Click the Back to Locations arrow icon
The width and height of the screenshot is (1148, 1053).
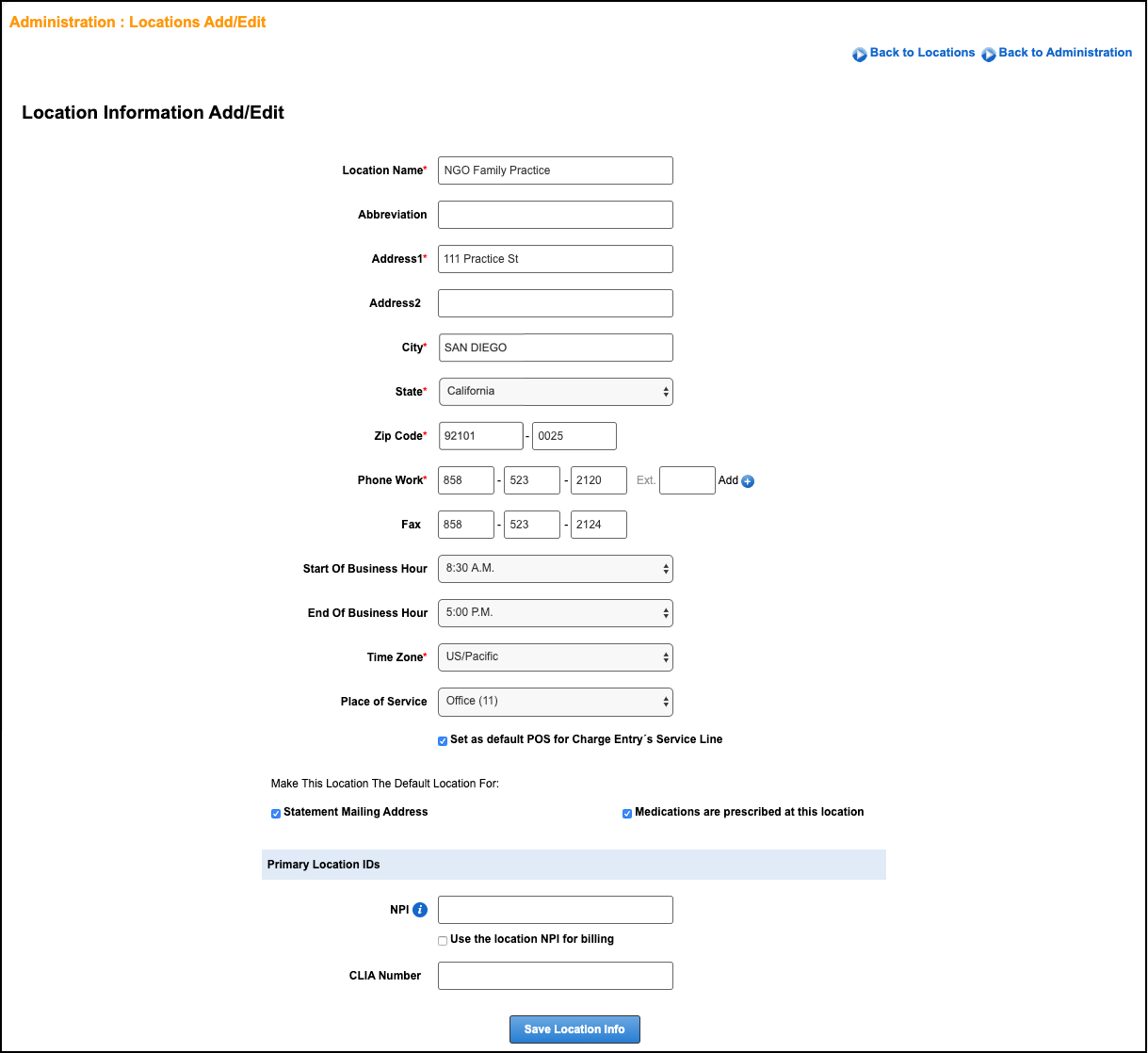860,55
